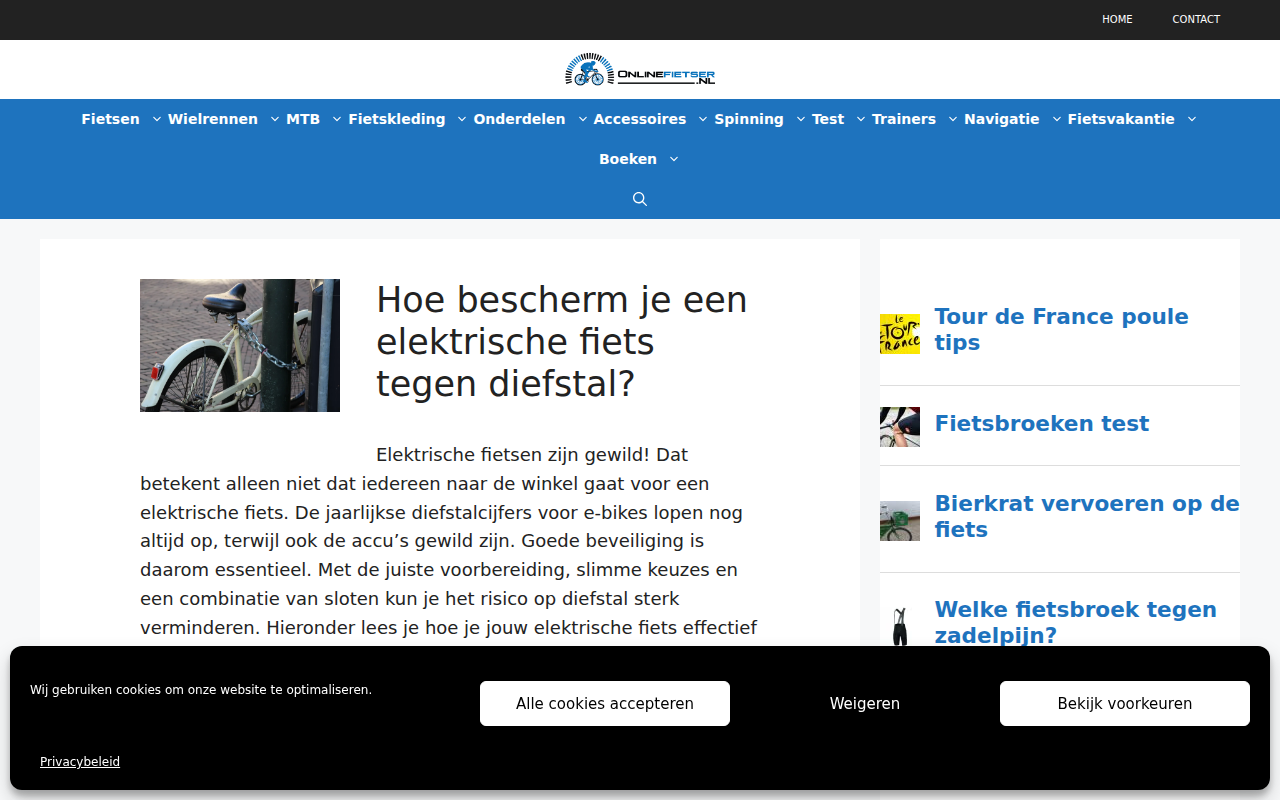Screen dimensions: 1280x800
Task: Open Fietsbroeken test article
Action: 1042,423
